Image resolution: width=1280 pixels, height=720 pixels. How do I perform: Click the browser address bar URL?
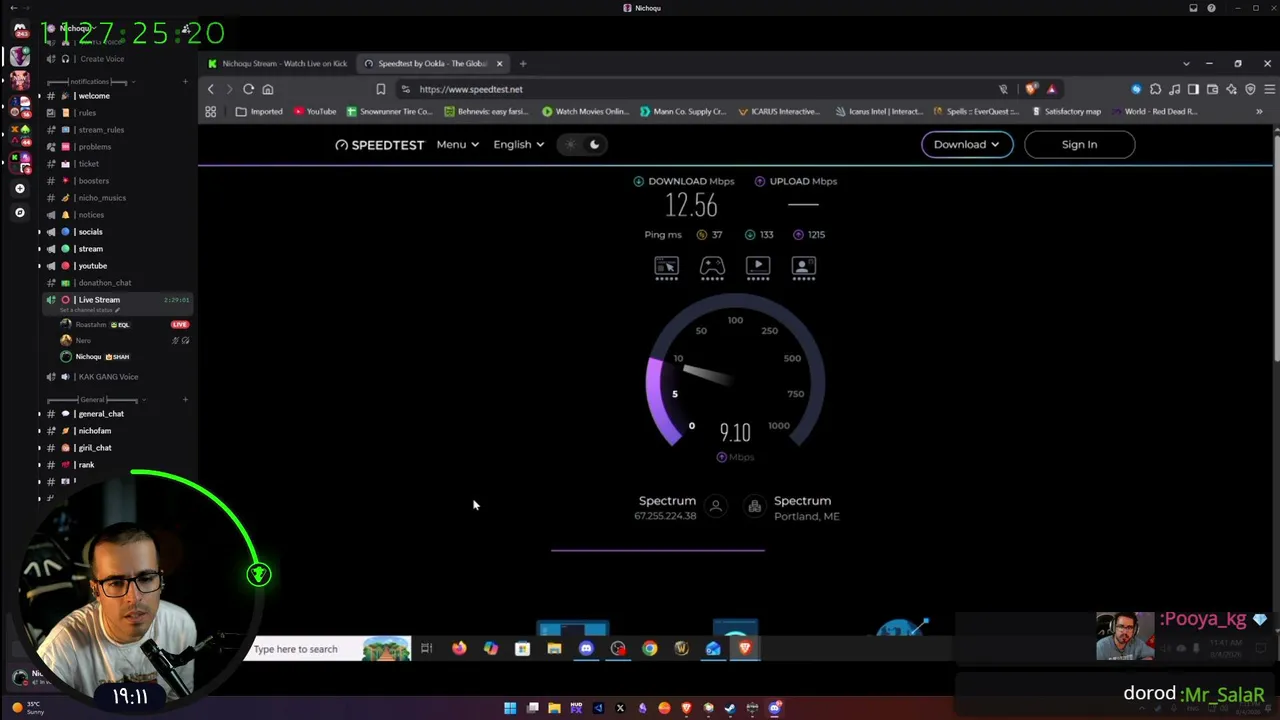[x=471, y=89]
